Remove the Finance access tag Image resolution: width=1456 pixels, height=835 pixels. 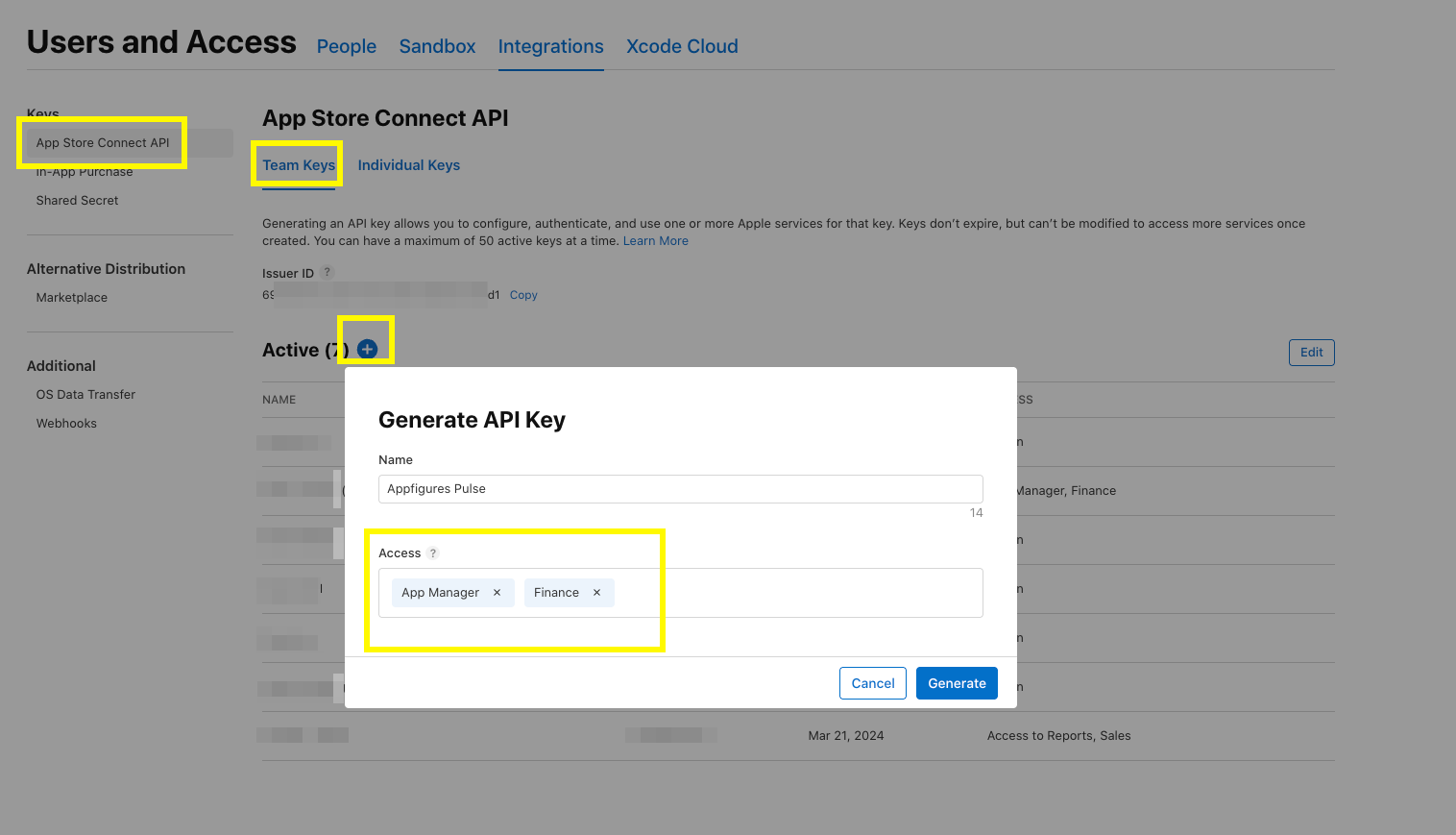click(596, 593)
